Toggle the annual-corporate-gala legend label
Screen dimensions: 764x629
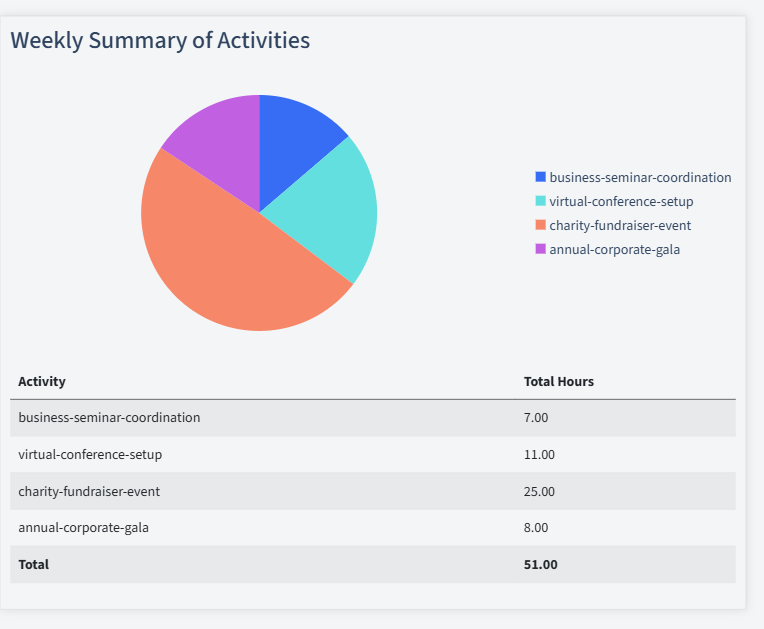coord(614,249)
